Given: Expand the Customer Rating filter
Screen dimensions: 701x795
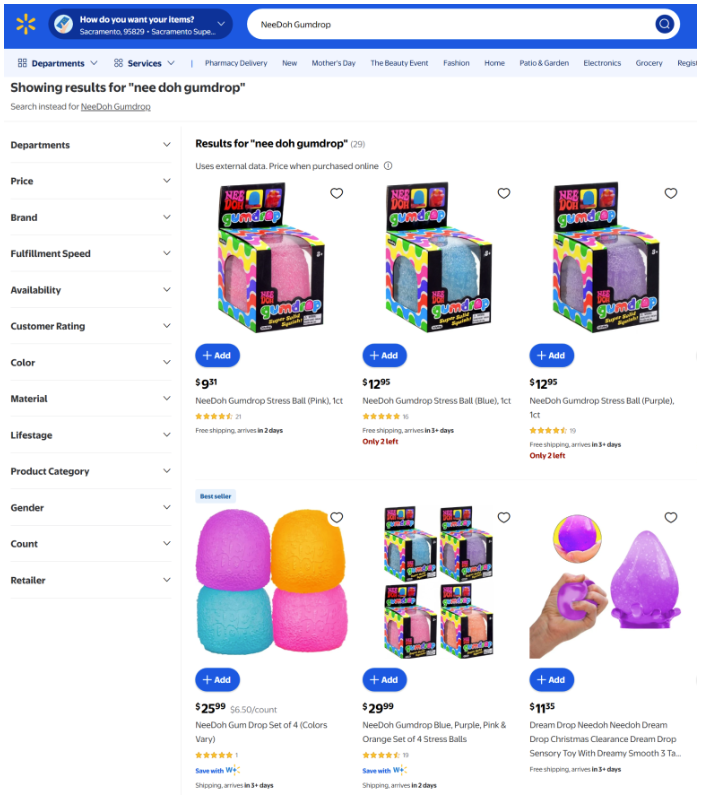Looking at the screenshot, I should (x=91, y=326).
